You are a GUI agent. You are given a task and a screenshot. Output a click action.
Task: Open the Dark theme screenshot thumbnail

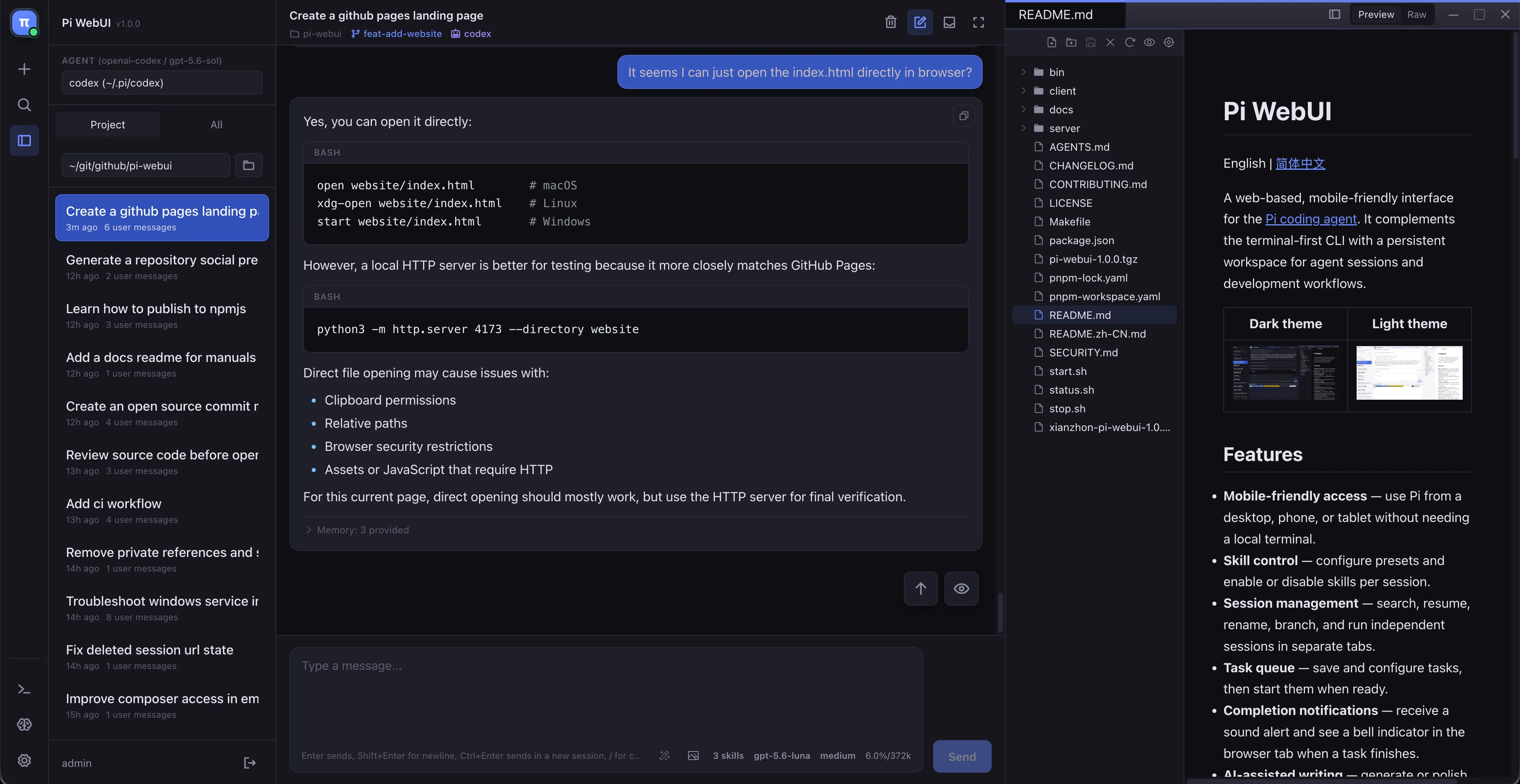1285,373
